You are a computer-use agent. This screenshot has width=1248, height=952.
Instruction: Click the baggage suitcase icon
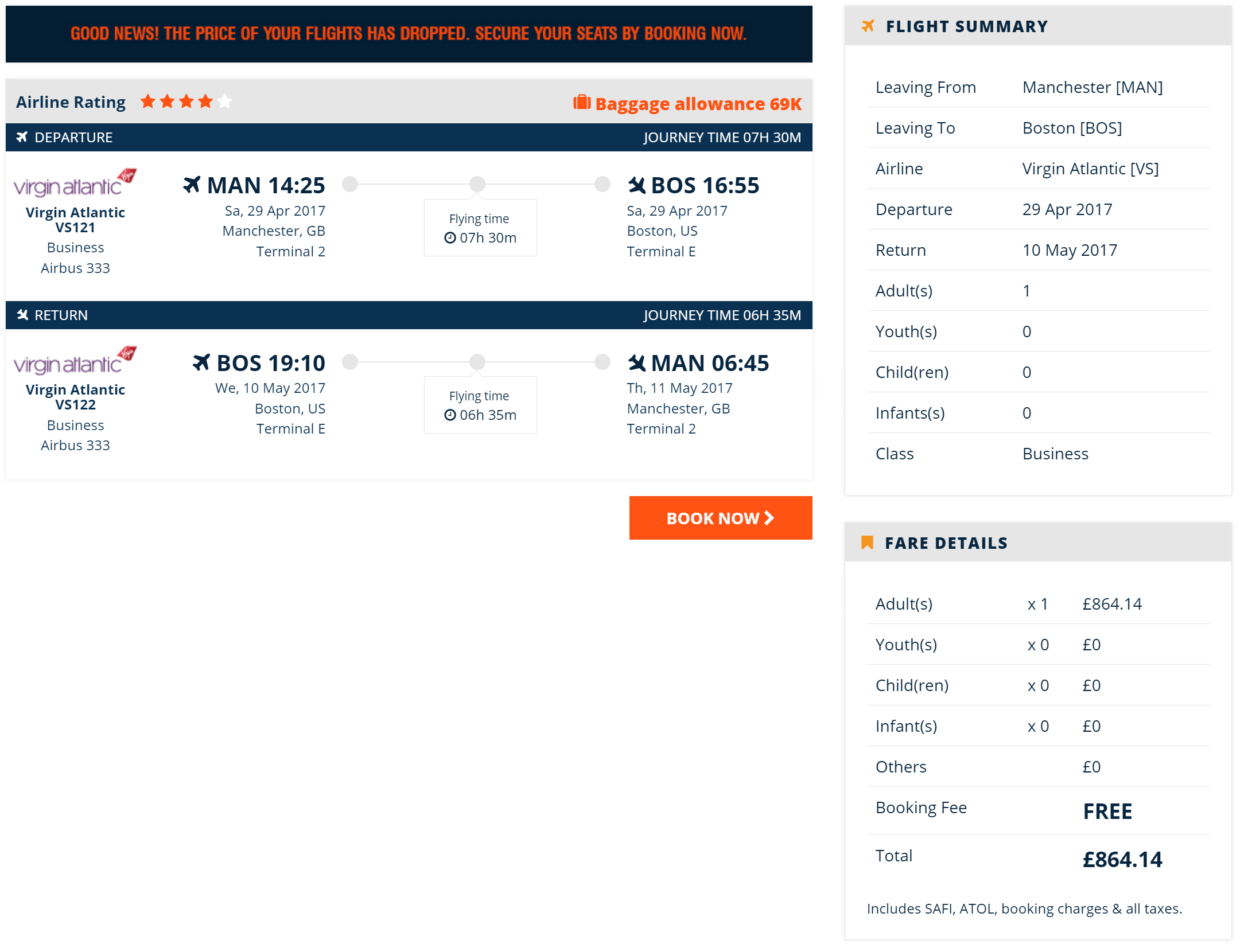point(582,103)
